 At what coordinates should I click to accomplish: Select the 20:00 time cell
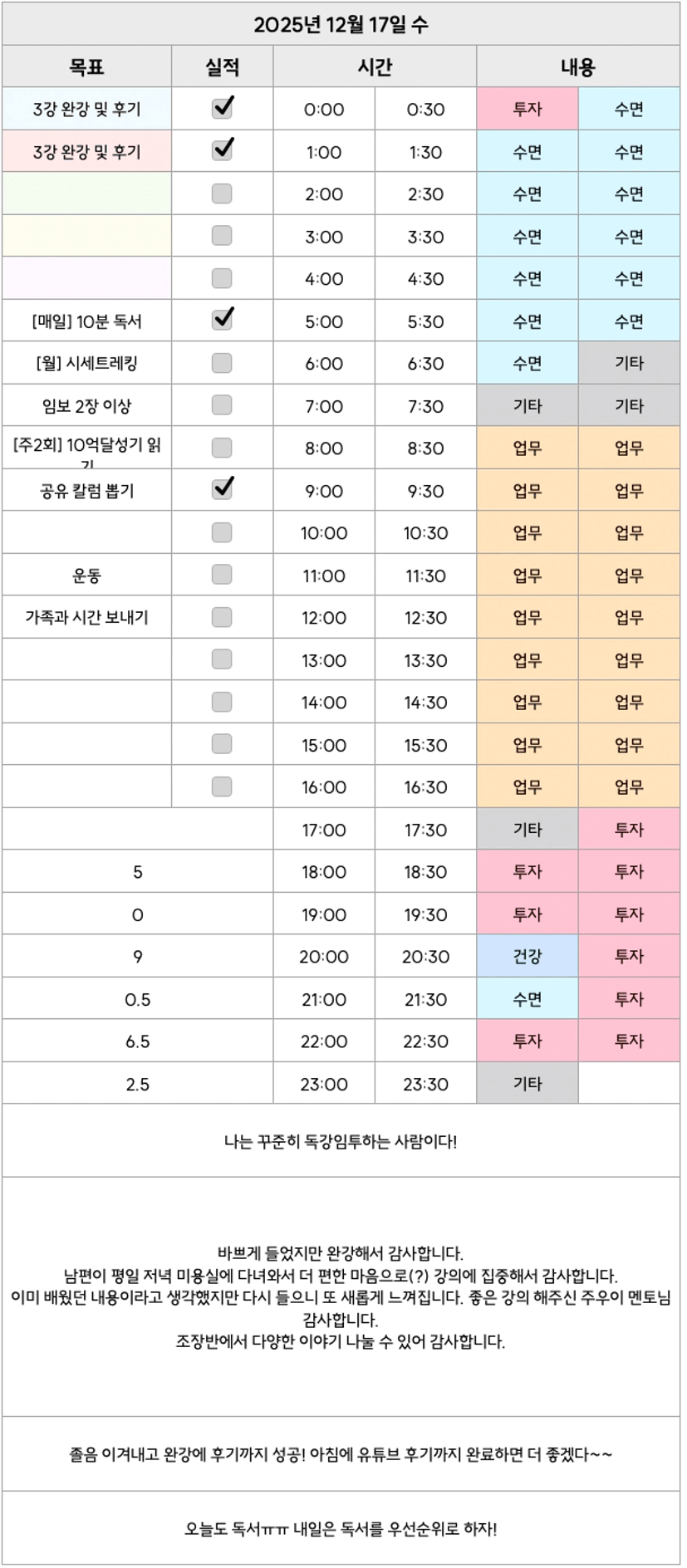pyautogui.click(x=324, y=957)
